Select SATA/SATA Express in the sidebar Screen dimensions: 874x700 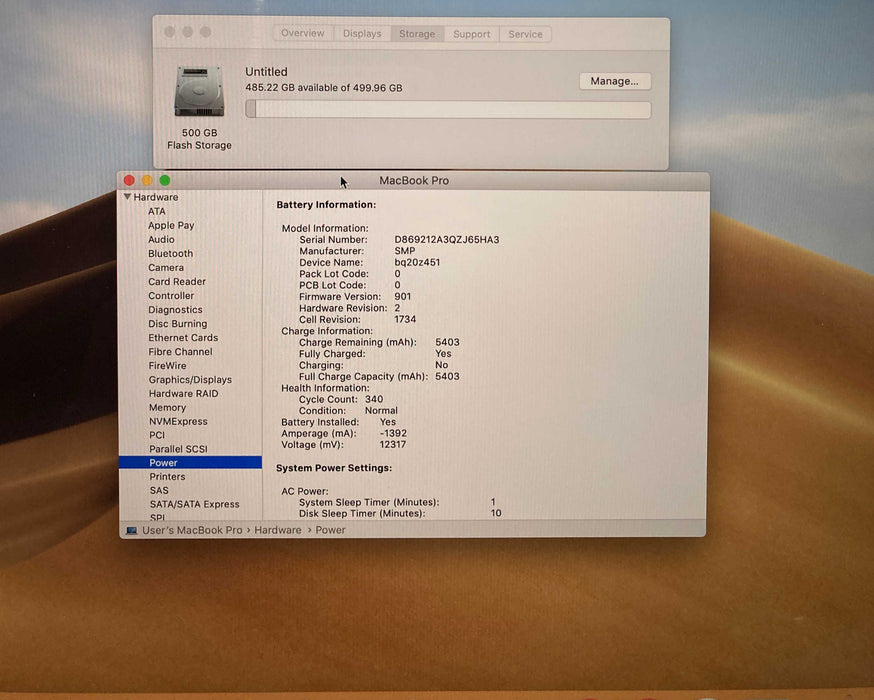(194, 504)
